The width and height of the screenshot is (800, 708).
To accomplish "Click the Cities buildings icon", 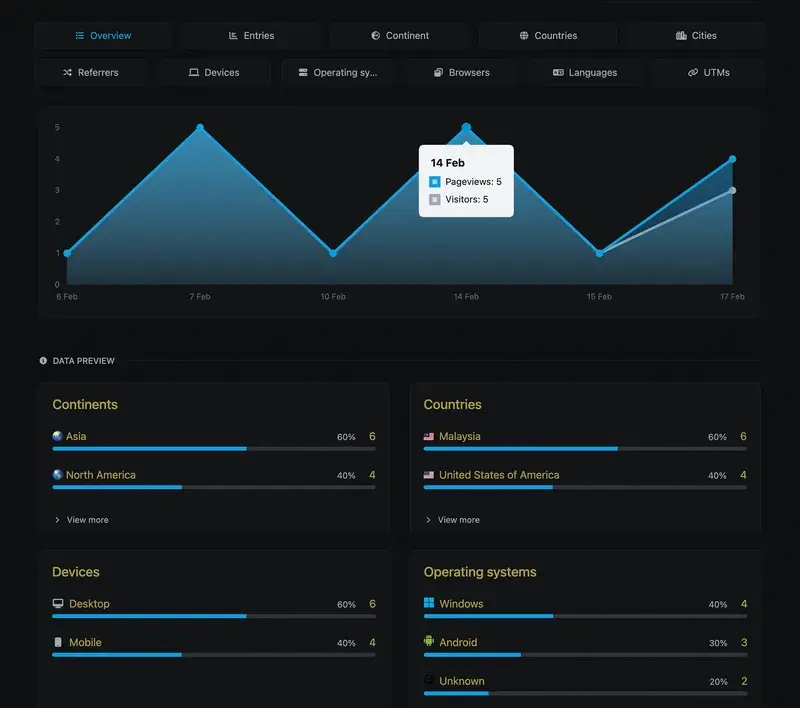I will (x=681, y=36).
